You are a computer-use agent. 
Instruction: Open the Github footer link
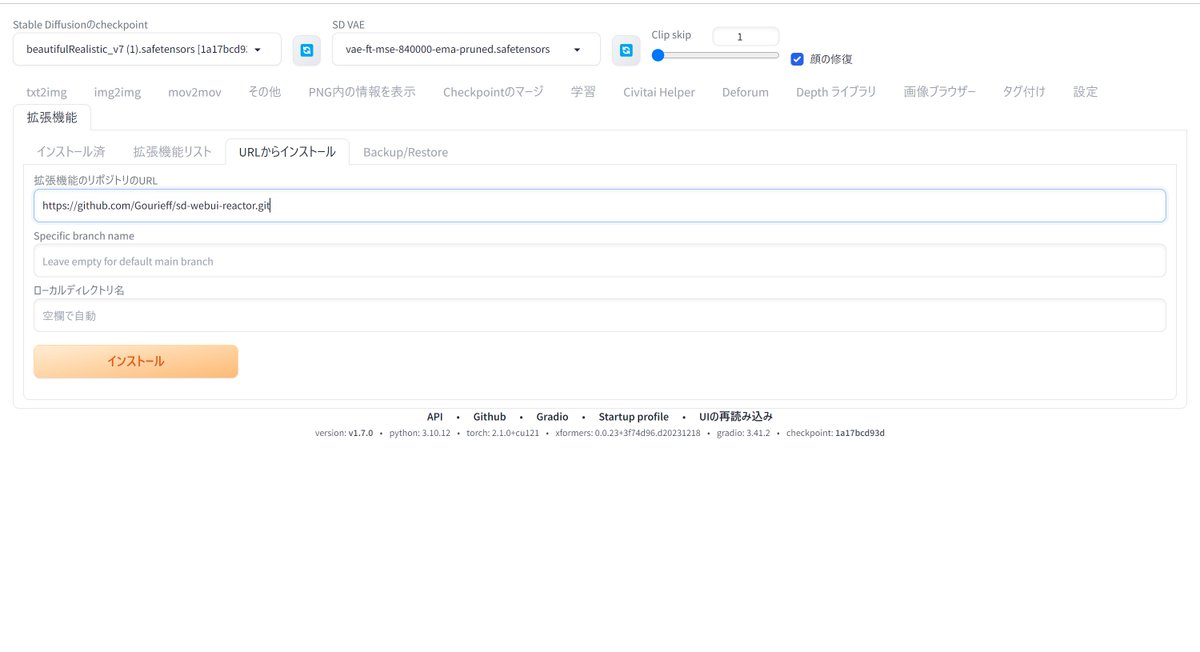[x=490, y=417]
